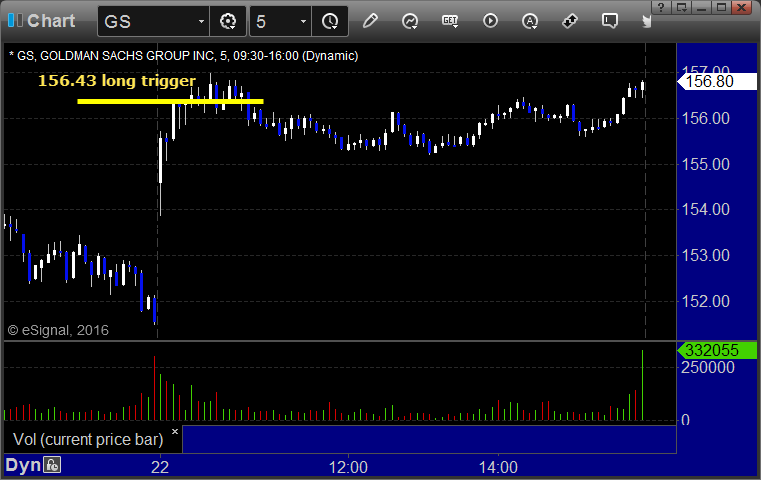Viewport: 761px width, 480px height.
Task: Click the 154.00 price axis label
Action: pyautogui.click(x=706, y=209)
